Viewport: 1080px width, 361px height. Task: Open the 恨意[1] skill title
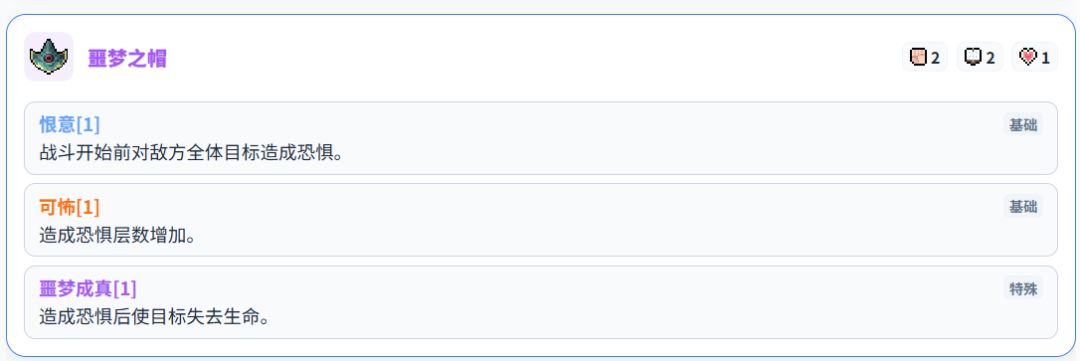pyautogui.click(x=70, y=125)
